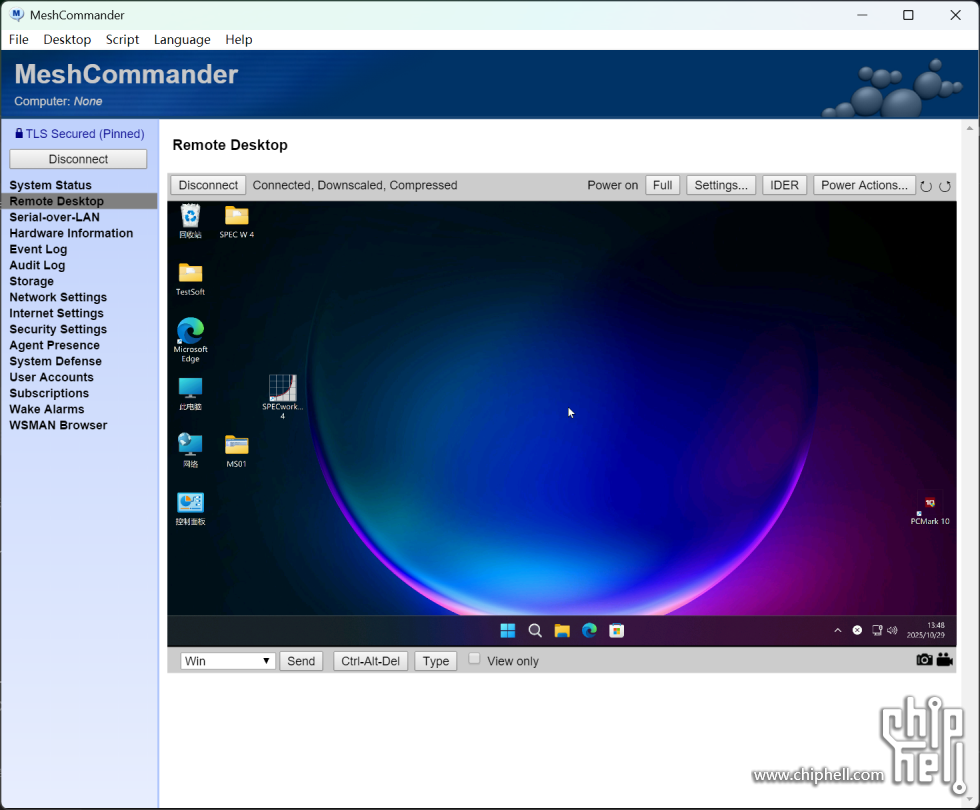Open SPECworkstation 4 desktop icon

coord(283,392)
